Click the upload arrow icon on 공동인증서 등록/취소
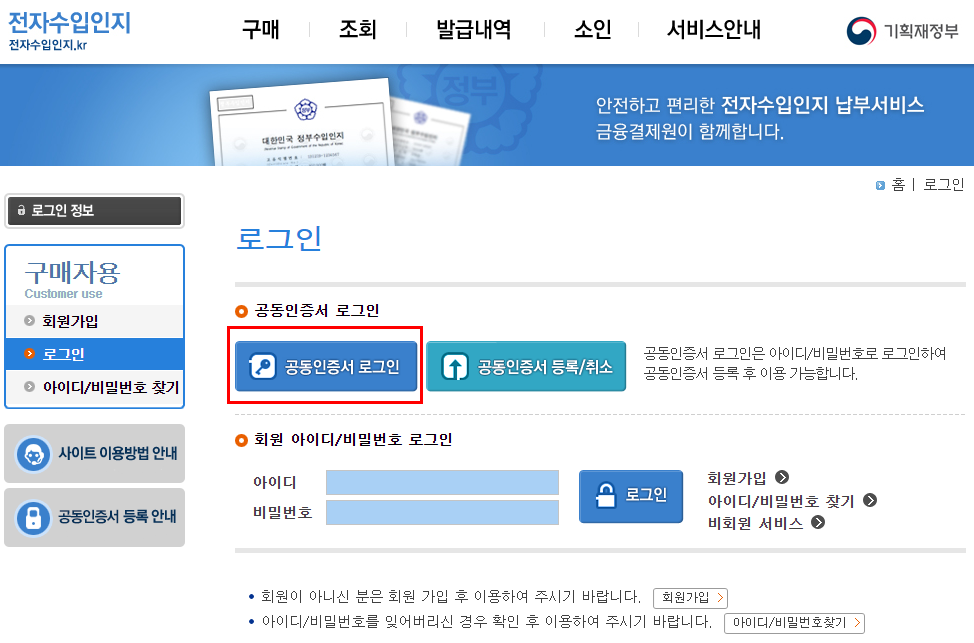 [455, 366]
